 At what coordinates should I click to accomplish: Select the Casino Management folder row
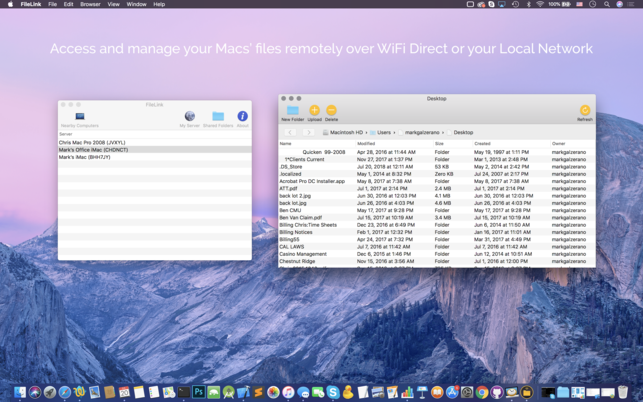coord(303,254)
